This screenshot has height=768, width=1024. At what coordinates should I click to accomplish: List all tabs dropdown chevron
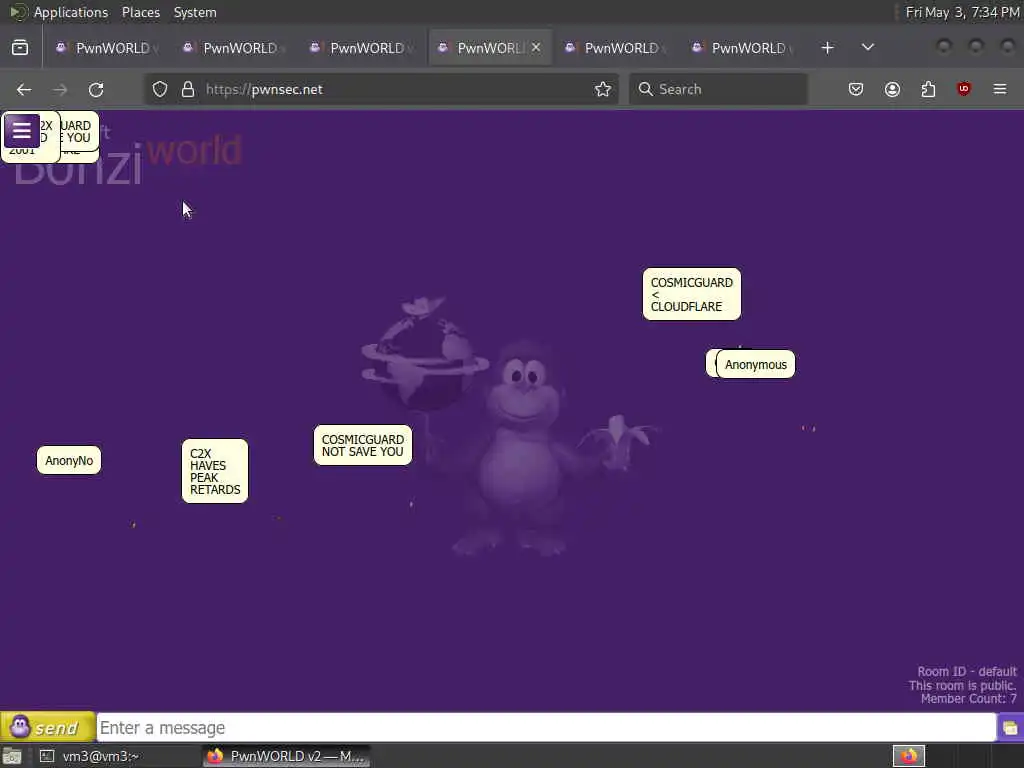[868, 48]
